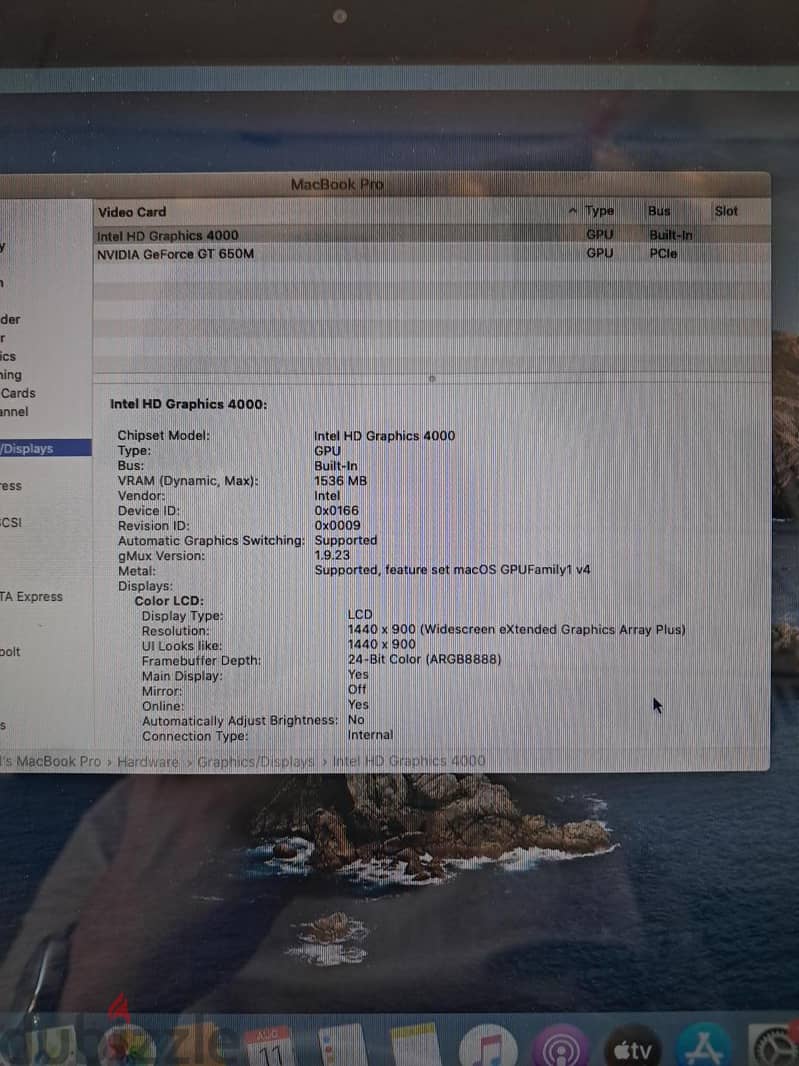The image size is (799, 1066).
Task: Select Ethernet Cards in the sidebar
Action: 18,393
